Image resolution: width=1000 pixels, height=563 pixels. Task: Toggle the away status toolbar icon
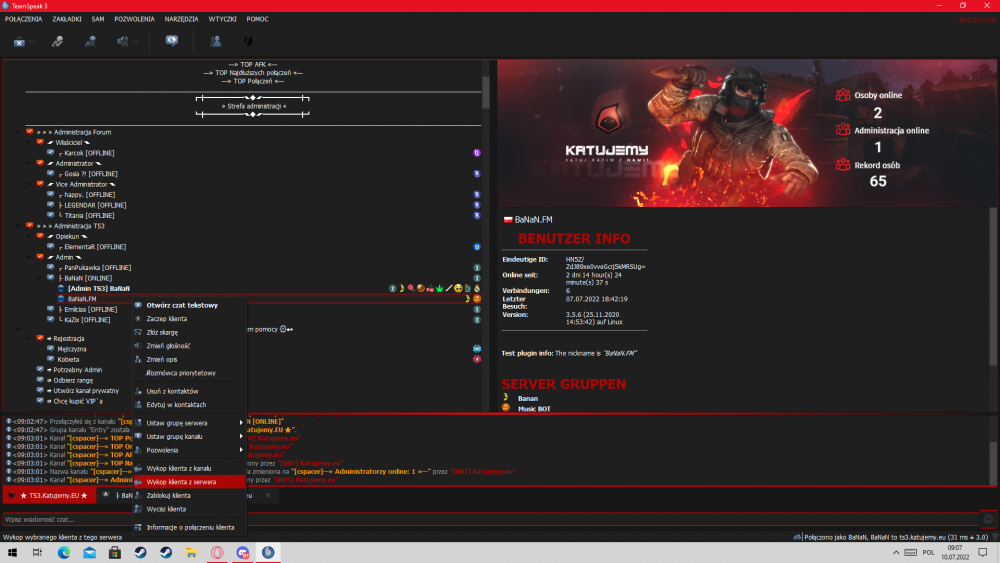click(19, 41)
